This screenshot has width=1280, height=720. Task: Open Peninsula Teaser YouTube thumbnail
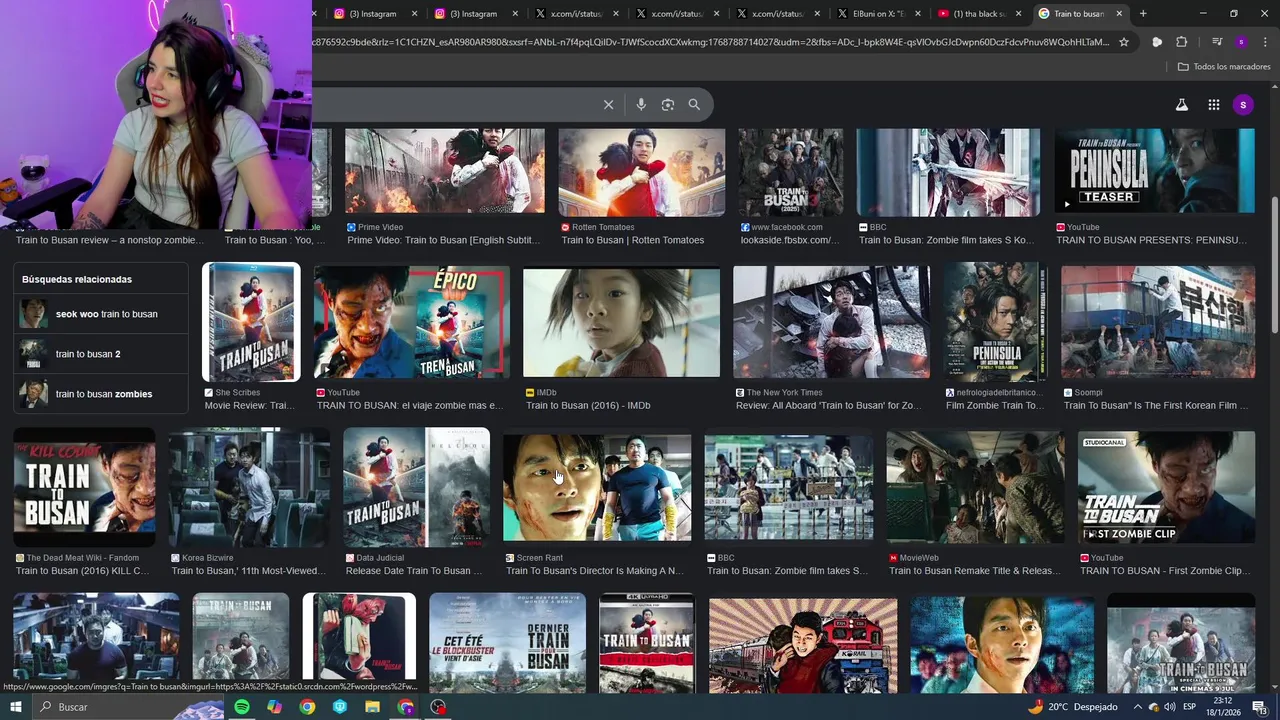tap(1154, 171)
